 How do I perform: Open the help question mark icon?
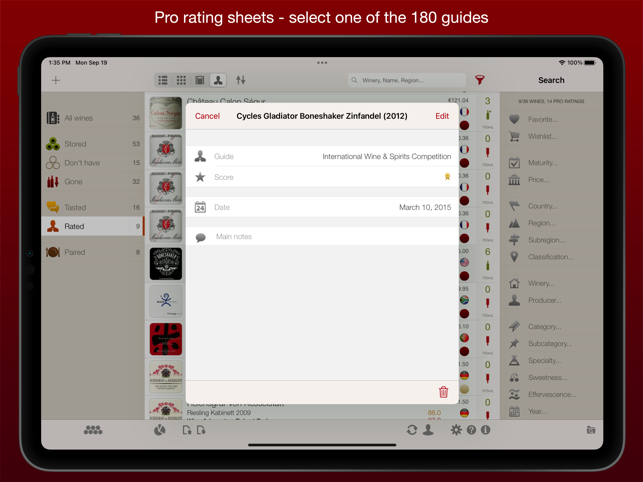[x=471, y=430]
